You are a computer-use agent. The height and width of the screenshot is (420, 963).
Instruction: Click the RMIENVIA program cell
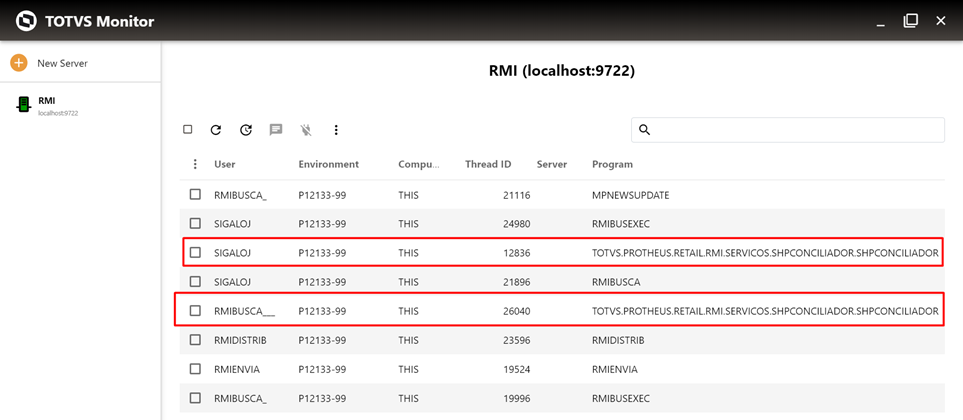tap(615, 370)
